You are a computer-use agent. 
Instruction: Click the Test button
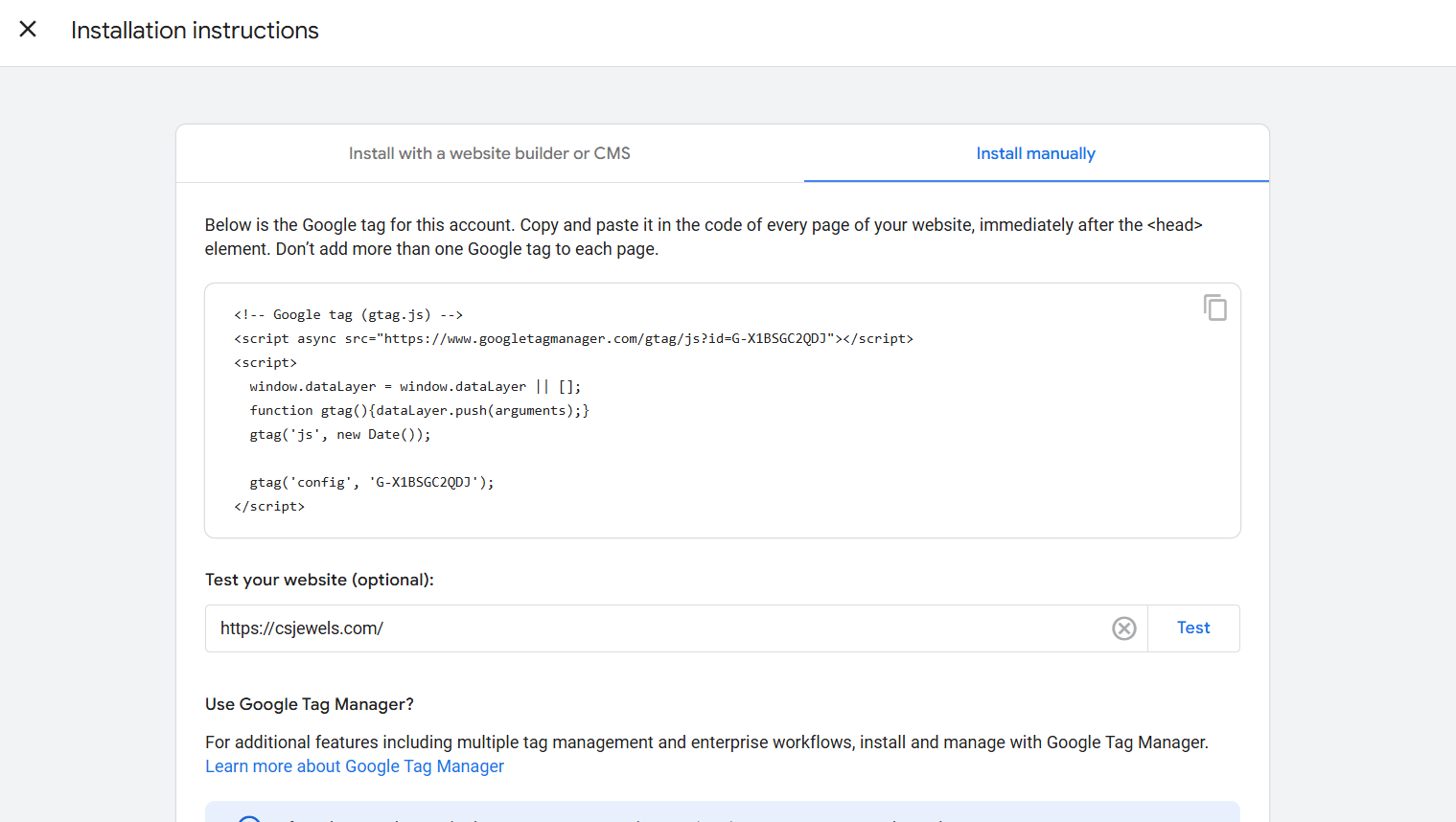pyautogui.click(x=1193, y=628)
